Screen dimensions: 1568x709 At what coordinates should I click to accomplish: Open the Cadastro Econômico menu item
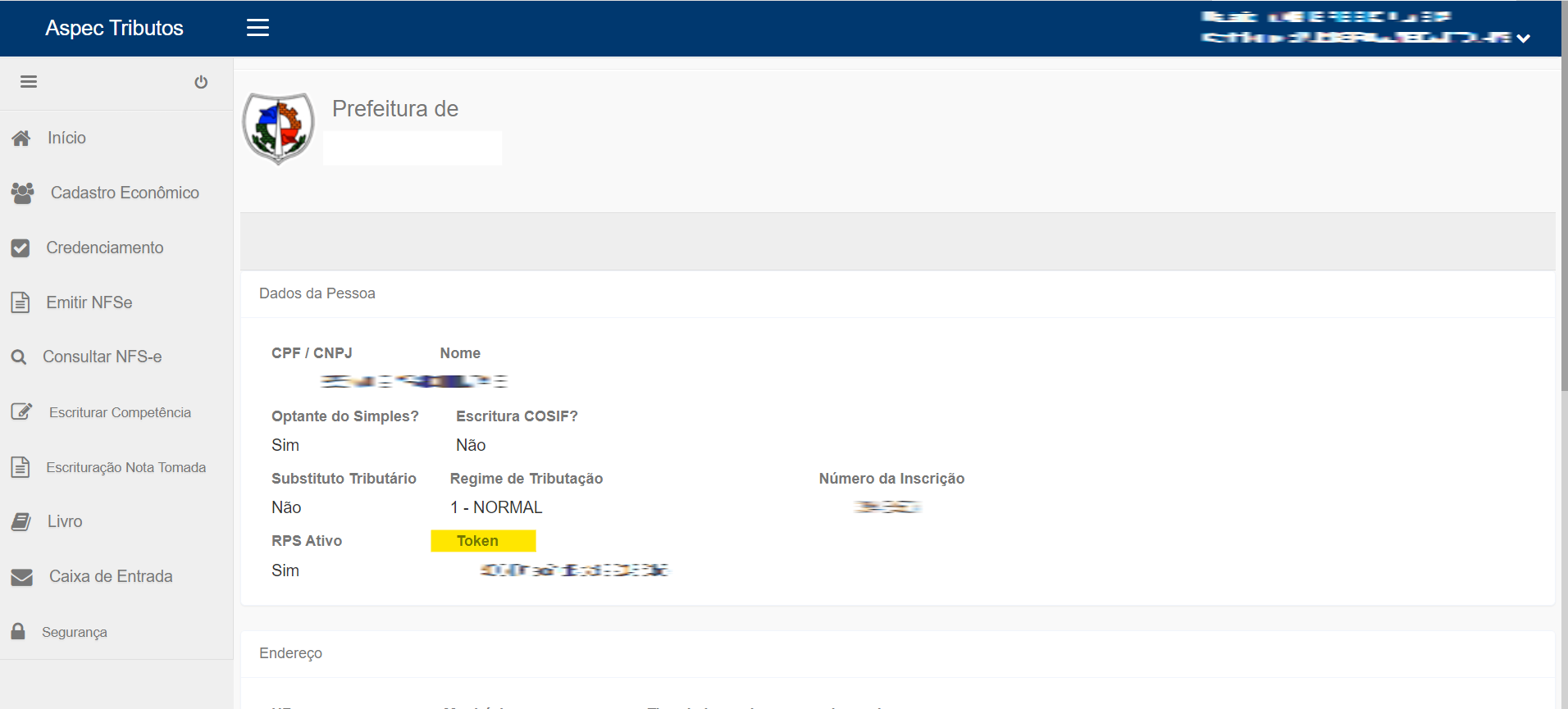click(x=125, y=193)
